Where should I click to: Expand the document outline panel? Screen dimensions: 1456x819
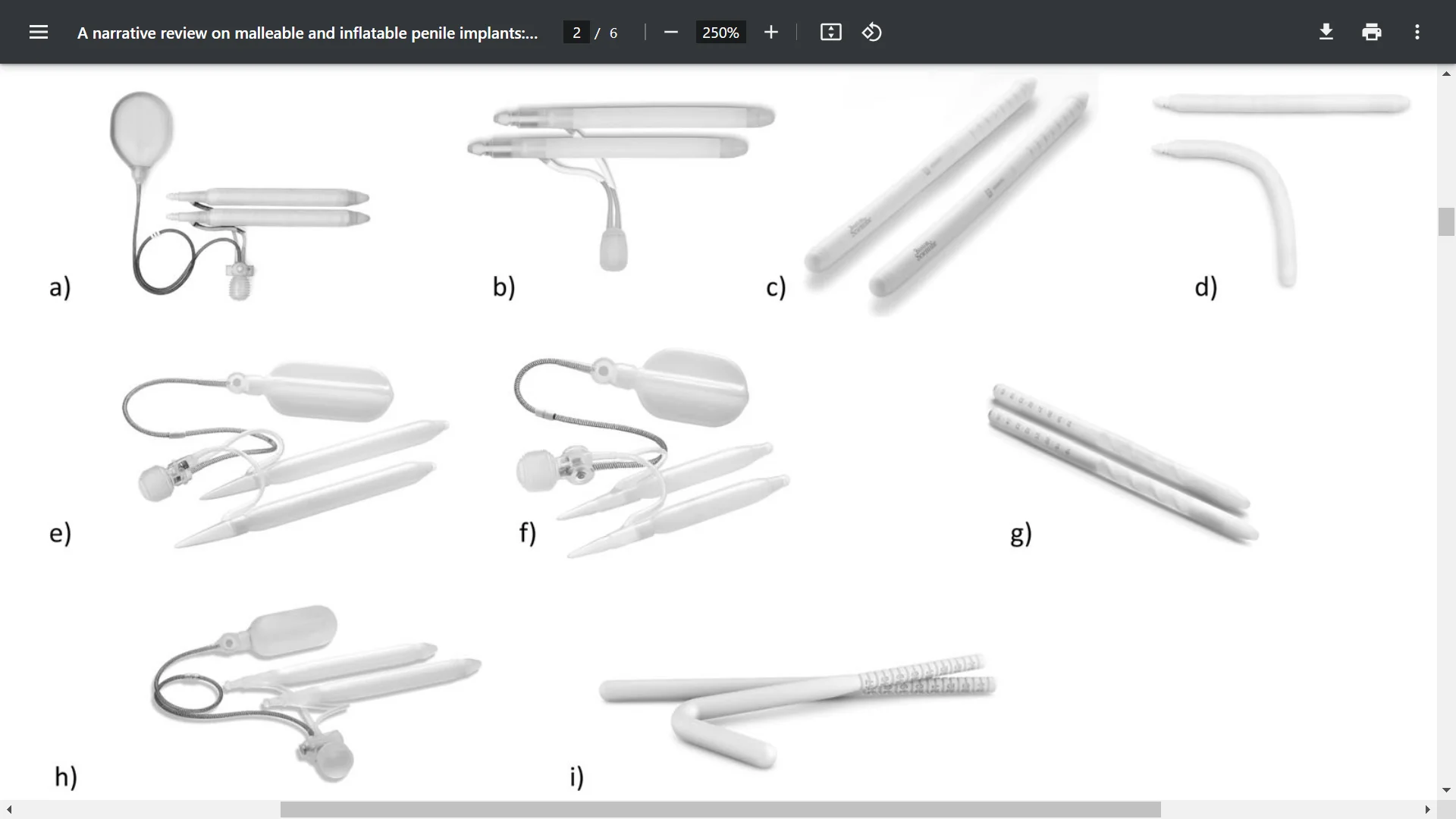38,32
